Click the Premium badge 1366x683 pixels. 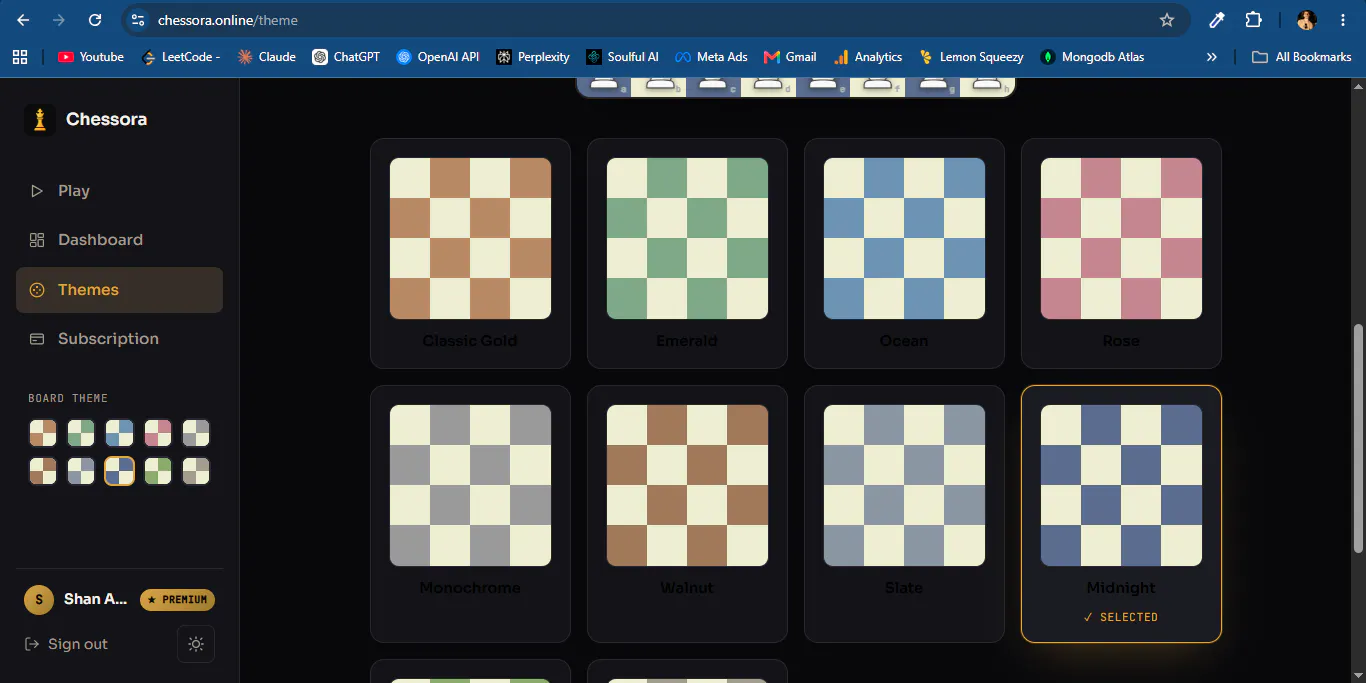[177, 600]
